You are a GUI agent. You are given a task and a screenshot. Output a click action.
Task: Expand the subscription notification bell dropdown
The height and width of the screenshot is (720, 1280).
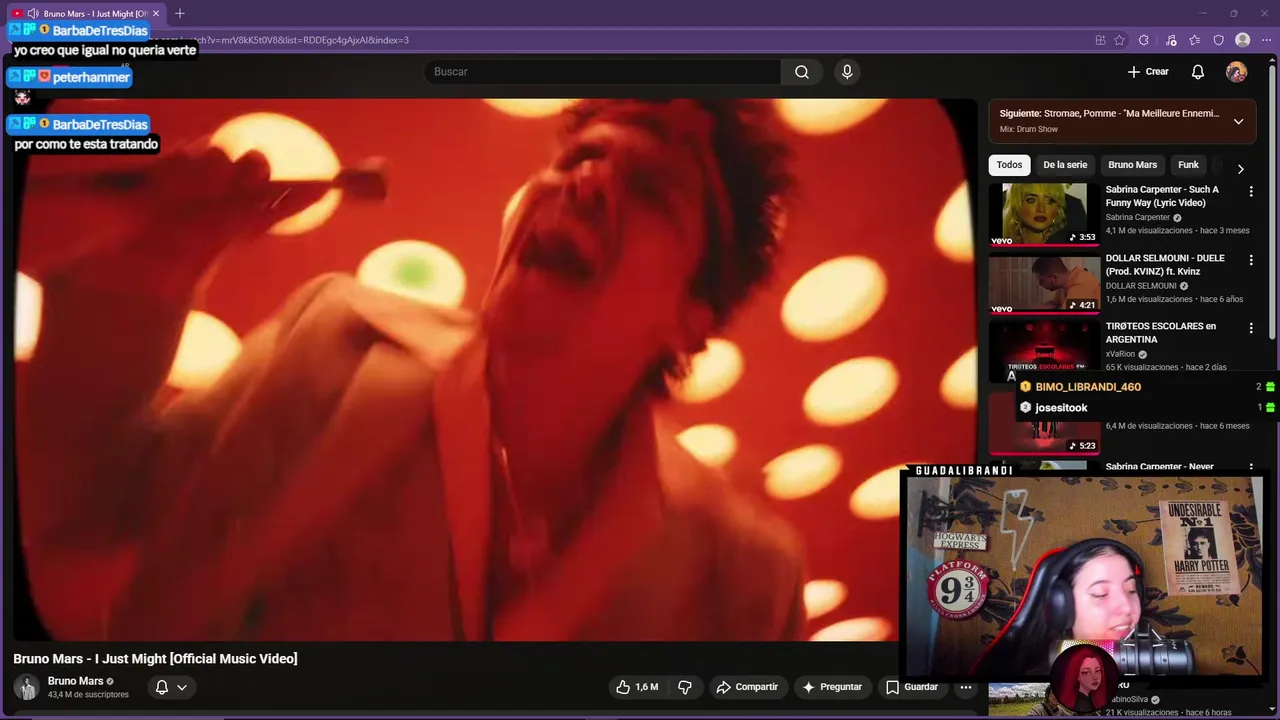tap(171, 687)
